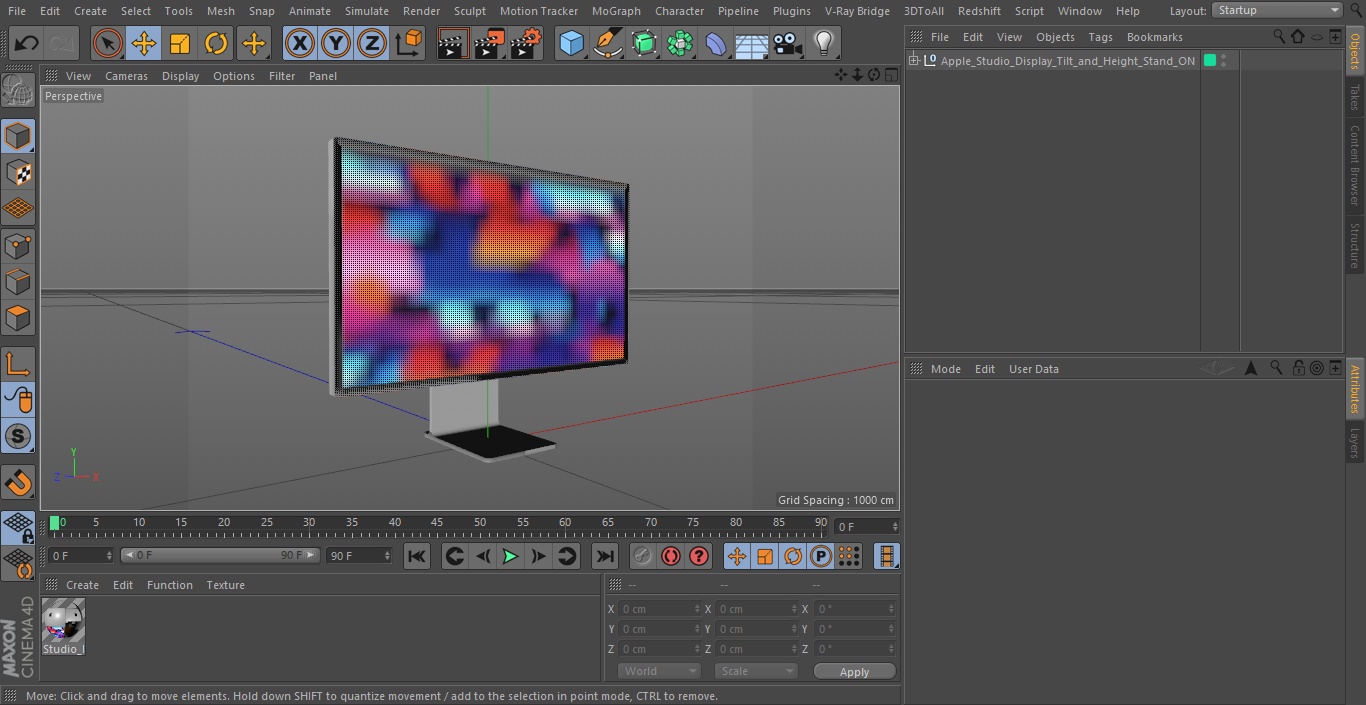Open the Attributes side tab
The height and width of the screenshot is (705, 1366).
(1355, 390)
